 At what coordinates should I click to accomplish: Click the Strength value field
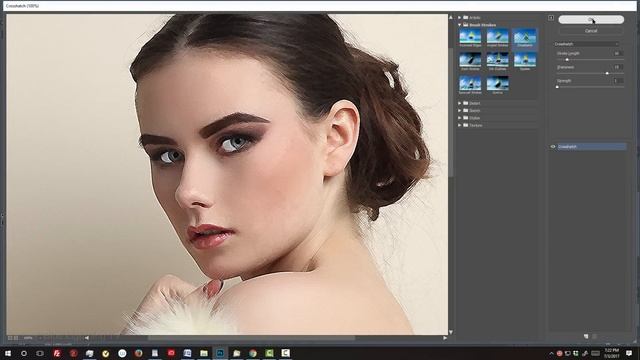pos(618,81)
